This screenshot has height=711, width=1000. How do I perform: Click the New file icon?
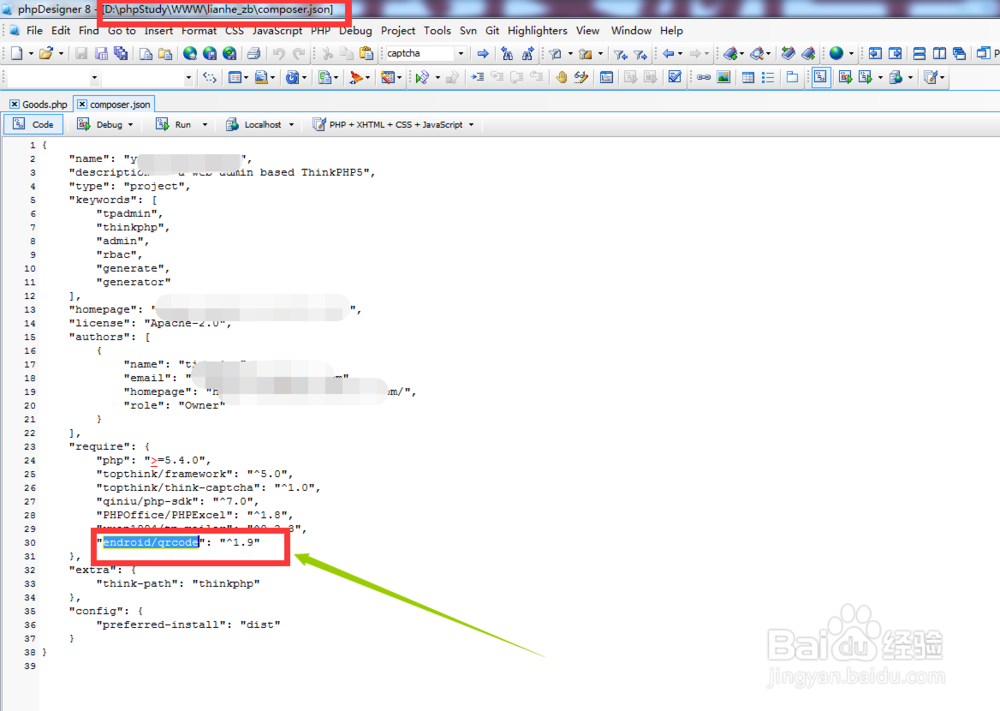[17, 54]
